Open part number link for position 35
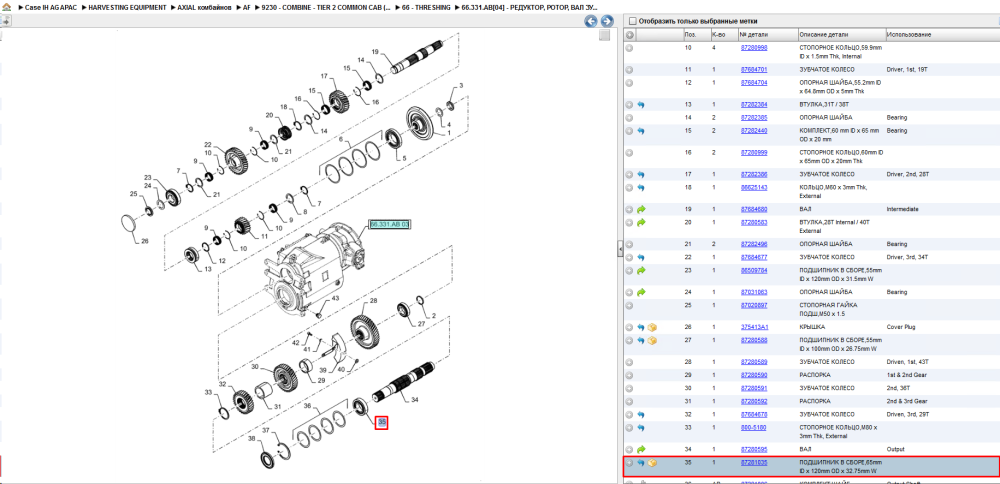1000x484 pixels. point(753,463)
